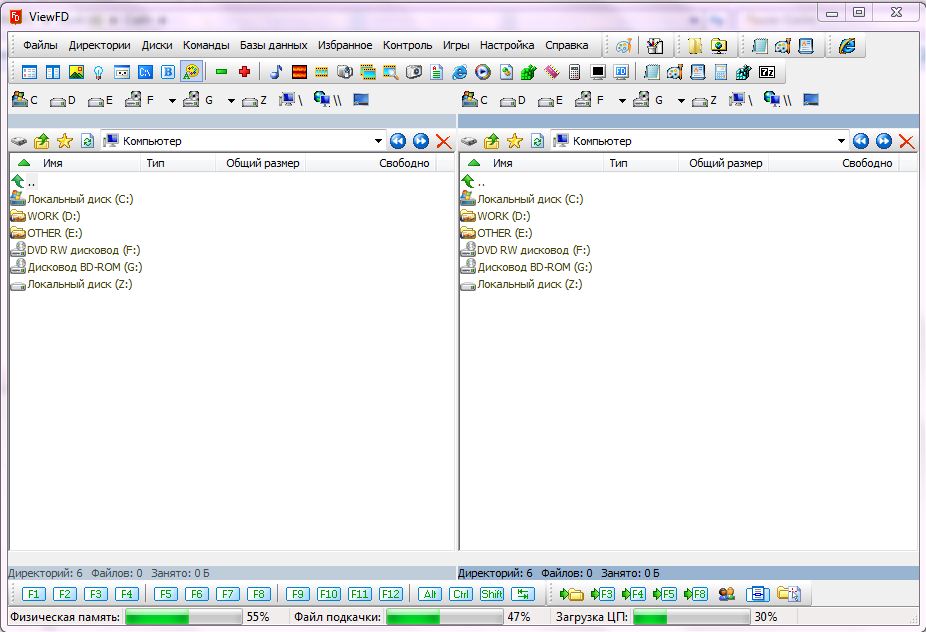Screen dimensions: 926x632
Task: Open dropdown arrow next to left F drive
Action: pyautogui.click(x=172, y=100)
